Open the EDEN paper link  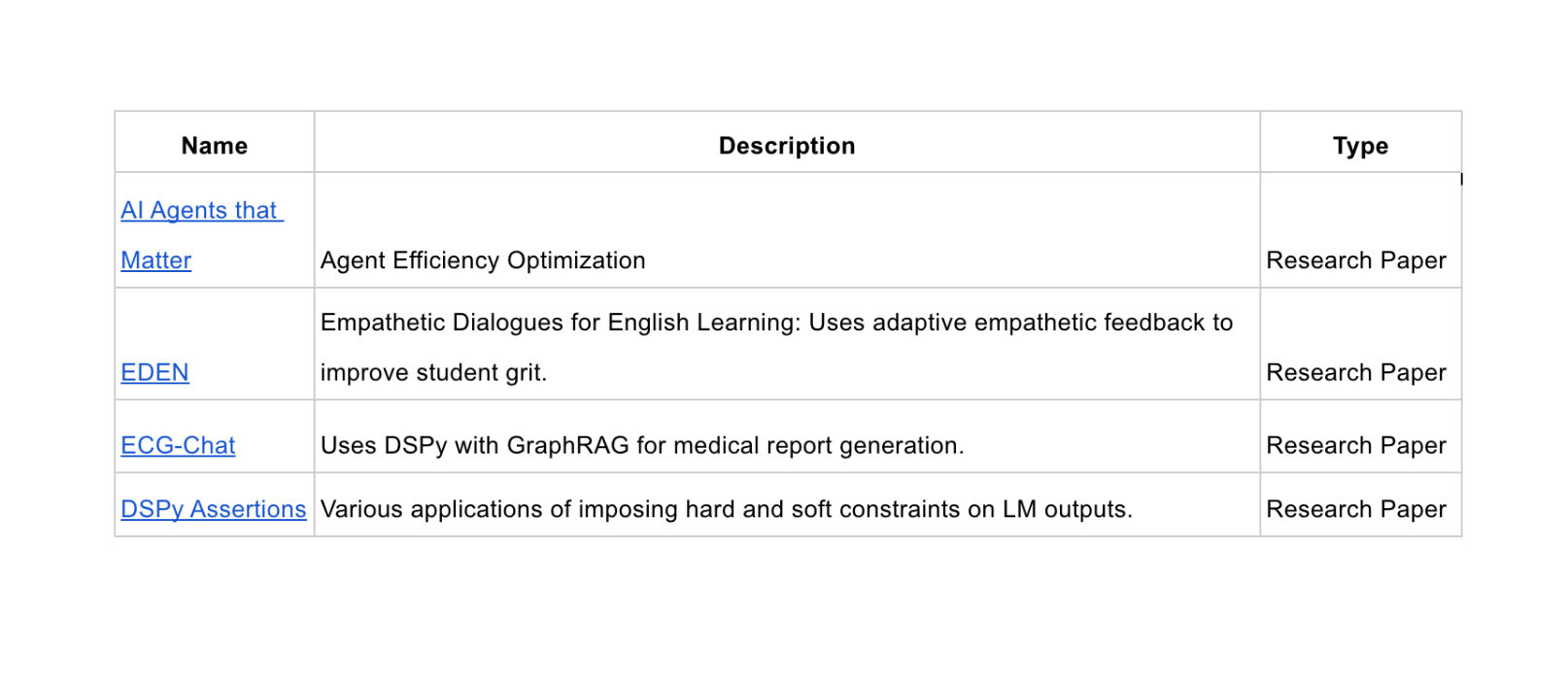click(x=154, y=373)
